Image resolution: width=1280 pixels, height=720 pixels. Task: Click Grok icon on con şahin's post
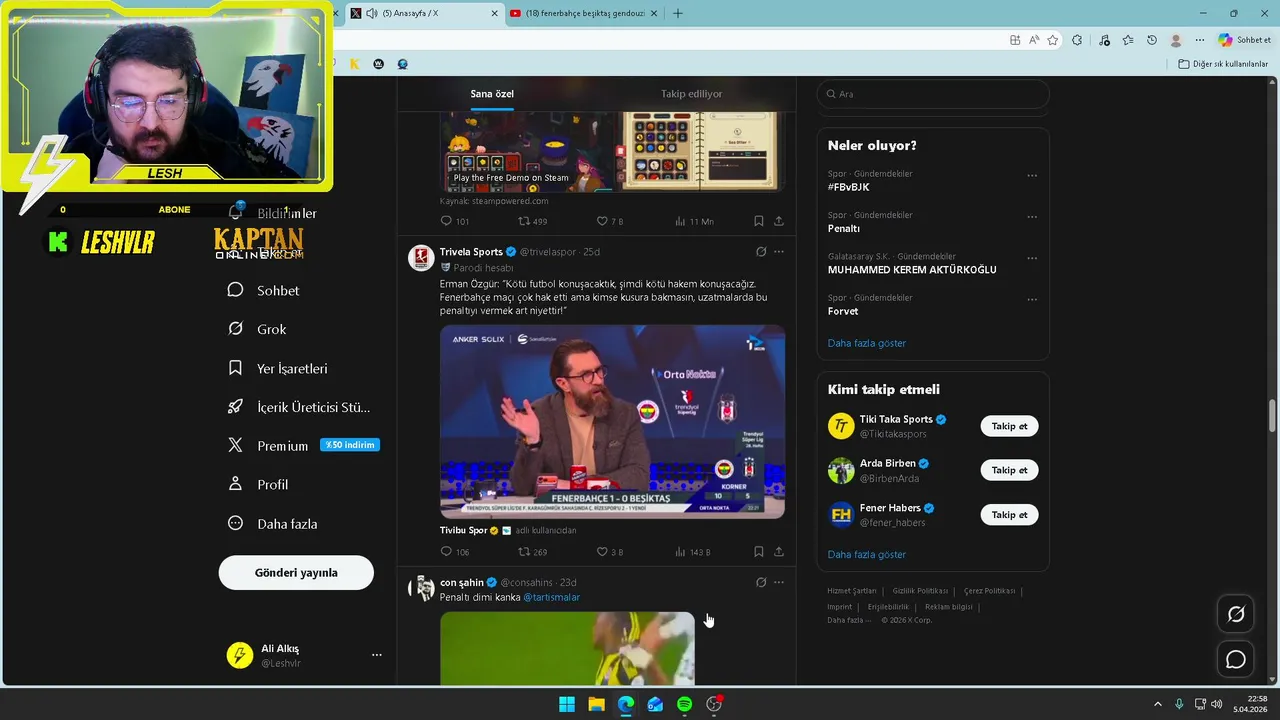(761, 582)
